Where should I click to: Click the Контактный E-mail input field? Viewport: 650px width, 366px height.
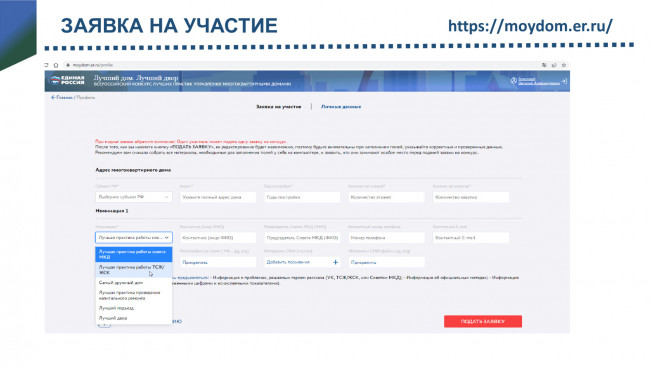tap(471, 238)
